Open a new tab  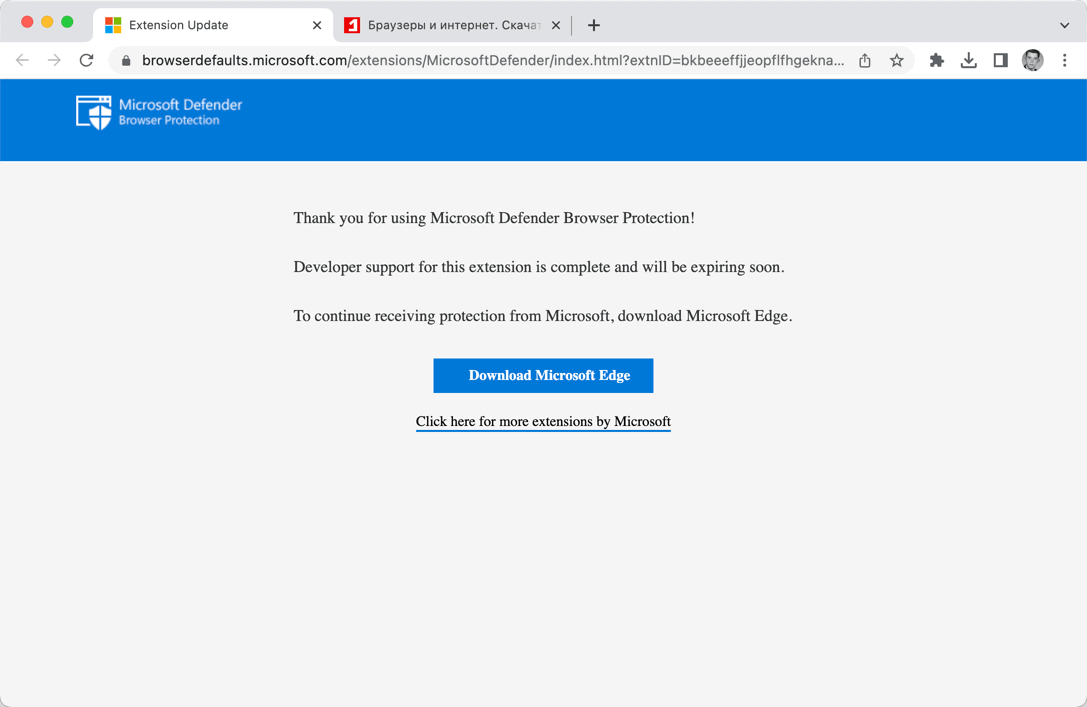[594, 25]
